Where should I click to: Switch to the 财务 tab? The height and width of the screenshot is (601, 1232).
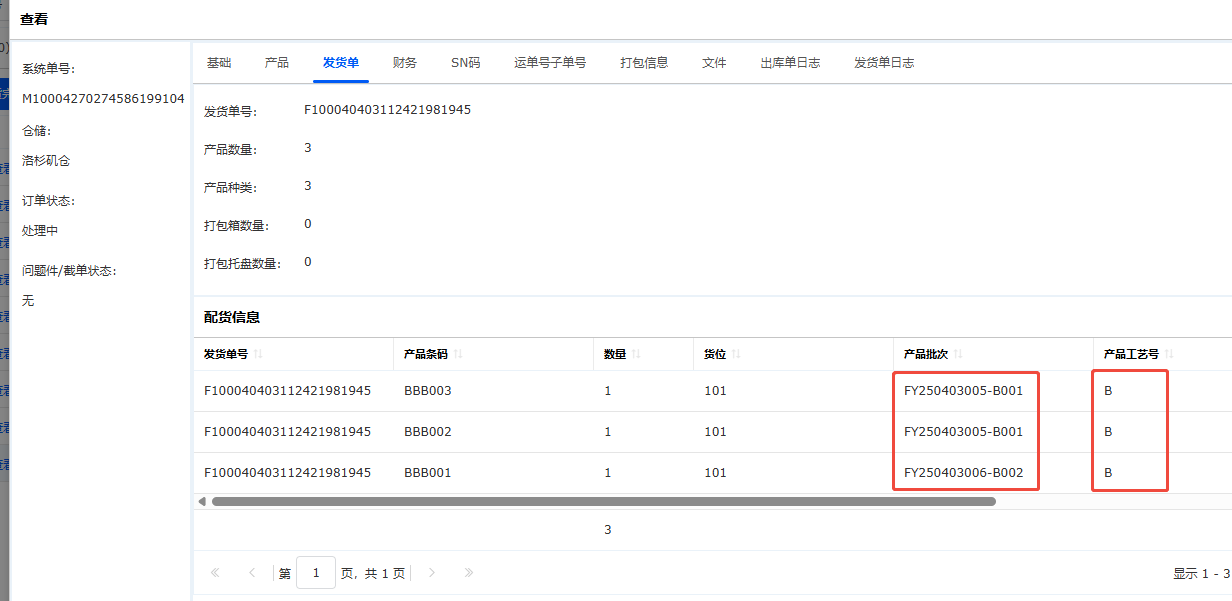pos(405,62)
